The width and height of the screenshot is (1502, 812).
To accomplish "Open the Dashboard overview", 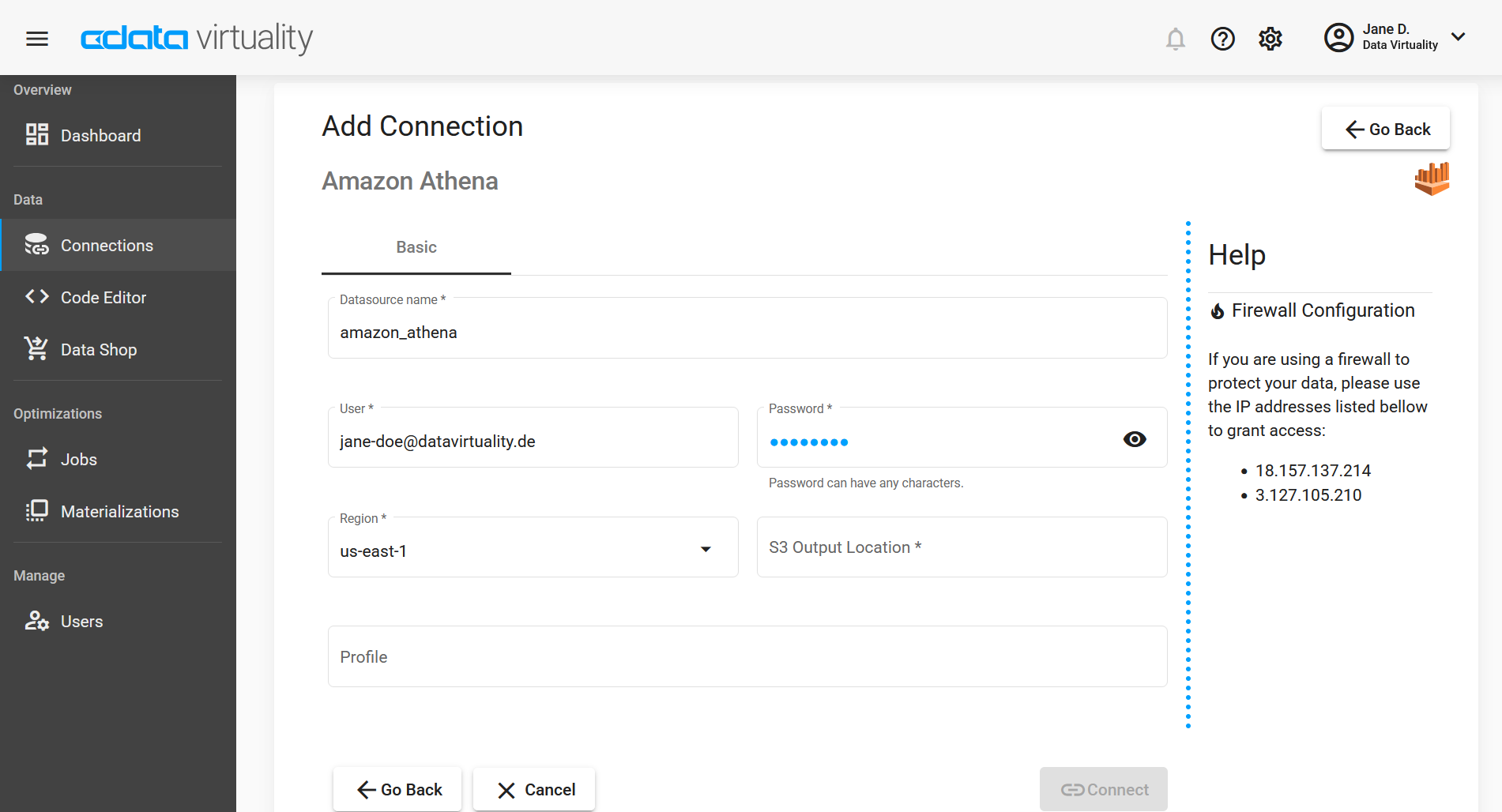I will tap(100, 135).
